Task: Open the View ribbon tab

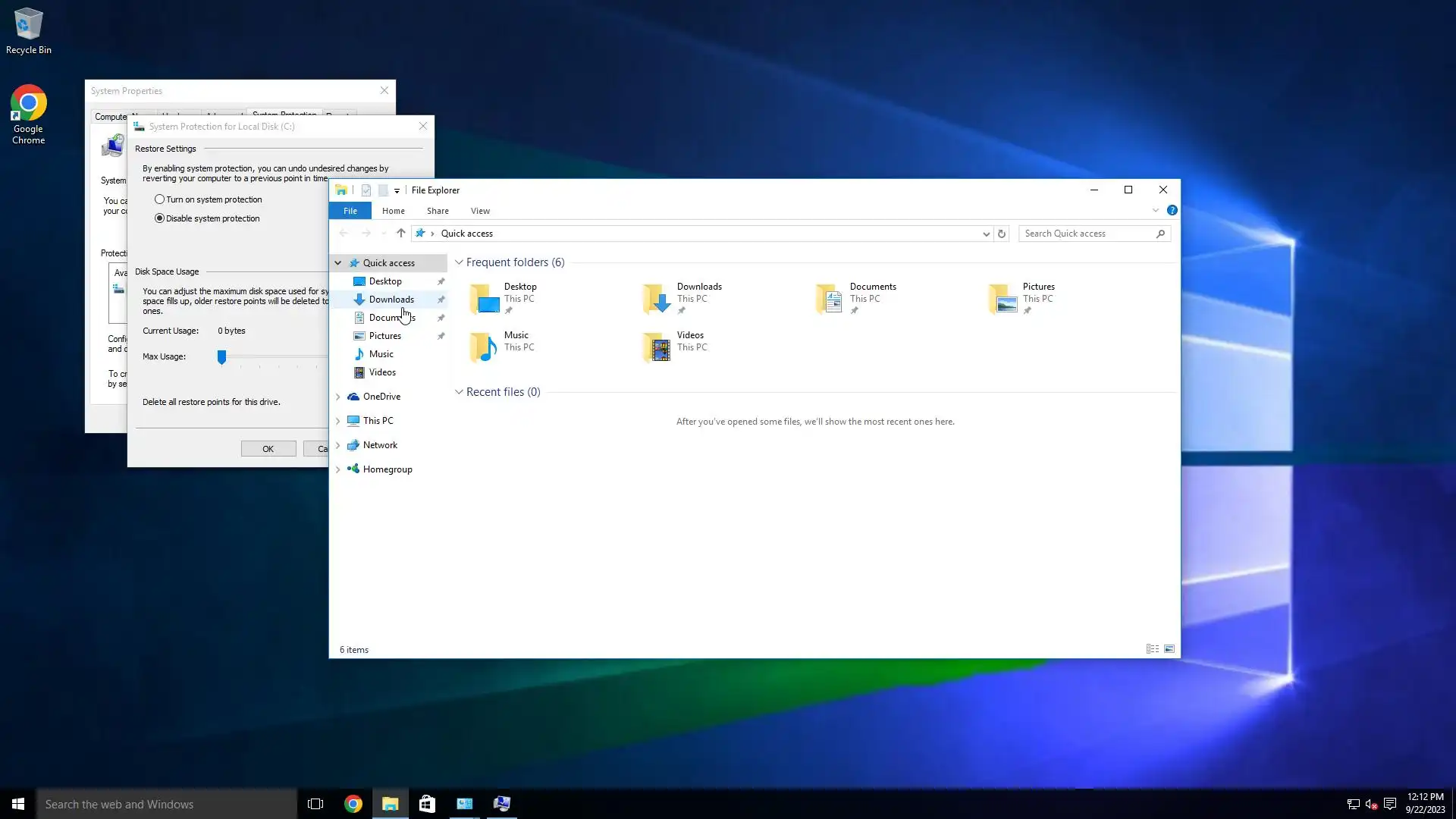Action: (x=480, y=211)
